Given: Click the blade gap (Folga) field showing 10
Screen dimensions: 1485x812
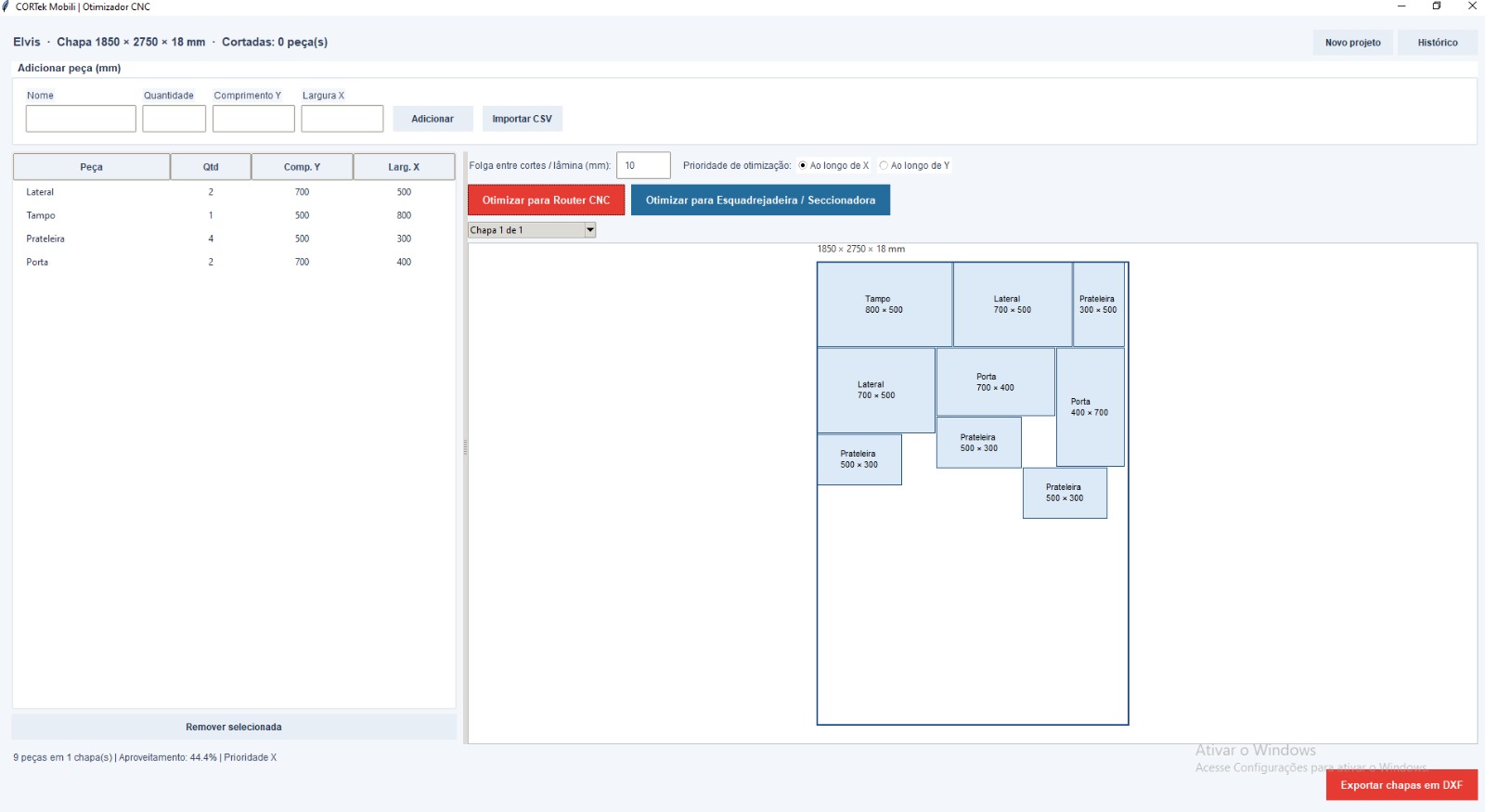Looking at the screenshot, I should [x=643, y=165].
